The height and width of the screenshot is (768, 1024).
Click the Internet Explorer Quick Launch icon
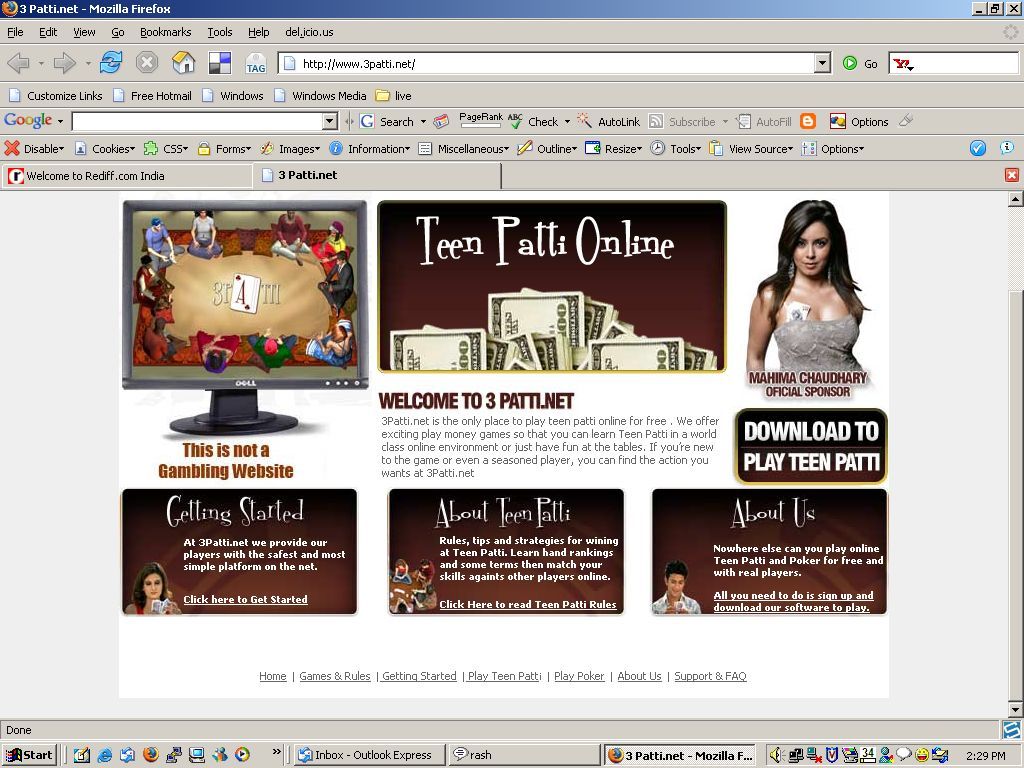pyautogui.click(x=104, y=755)
